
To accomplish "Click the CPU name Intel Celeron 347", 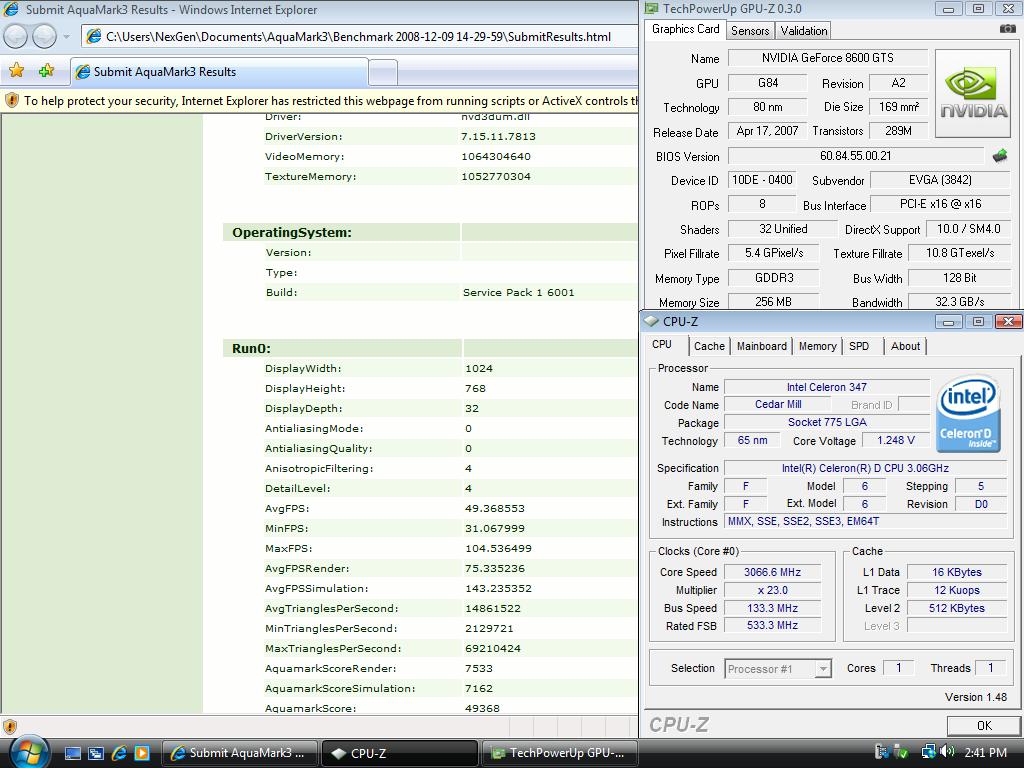I will 826,387.
